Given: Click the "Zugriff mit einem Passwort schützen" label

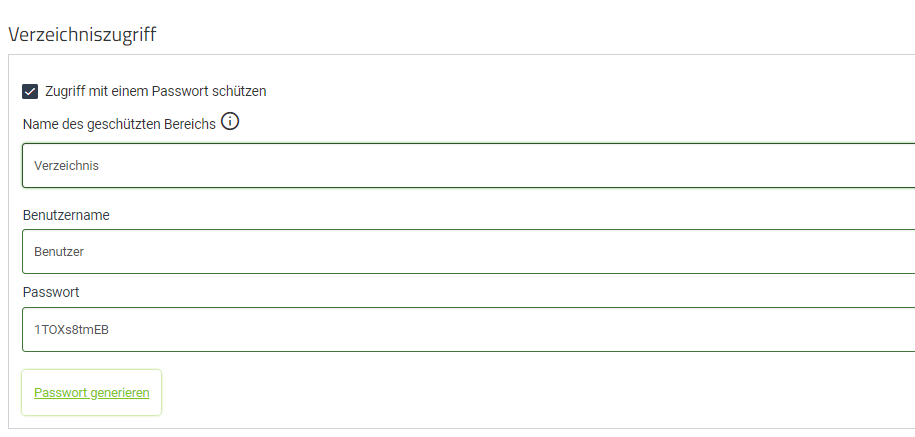Looking at the screenshot, I should pyautogui.click(x=155, y=91).
